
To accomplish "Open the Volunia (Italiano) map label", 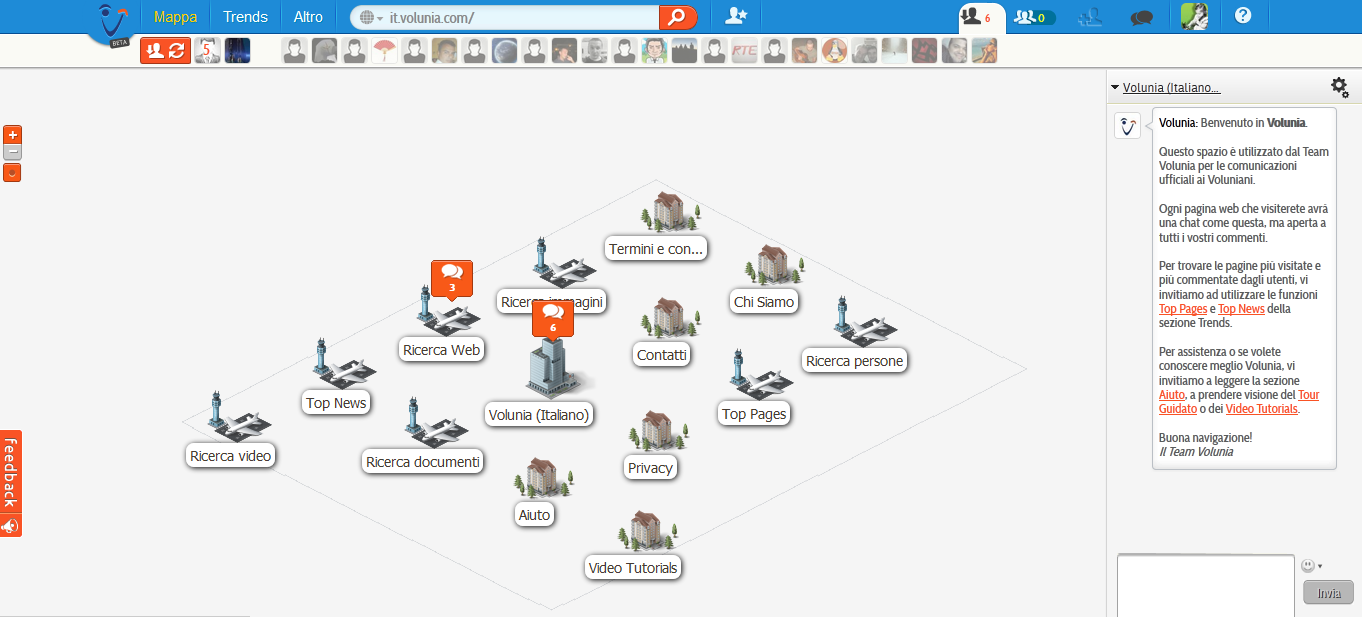I will [x=539, y=414].
